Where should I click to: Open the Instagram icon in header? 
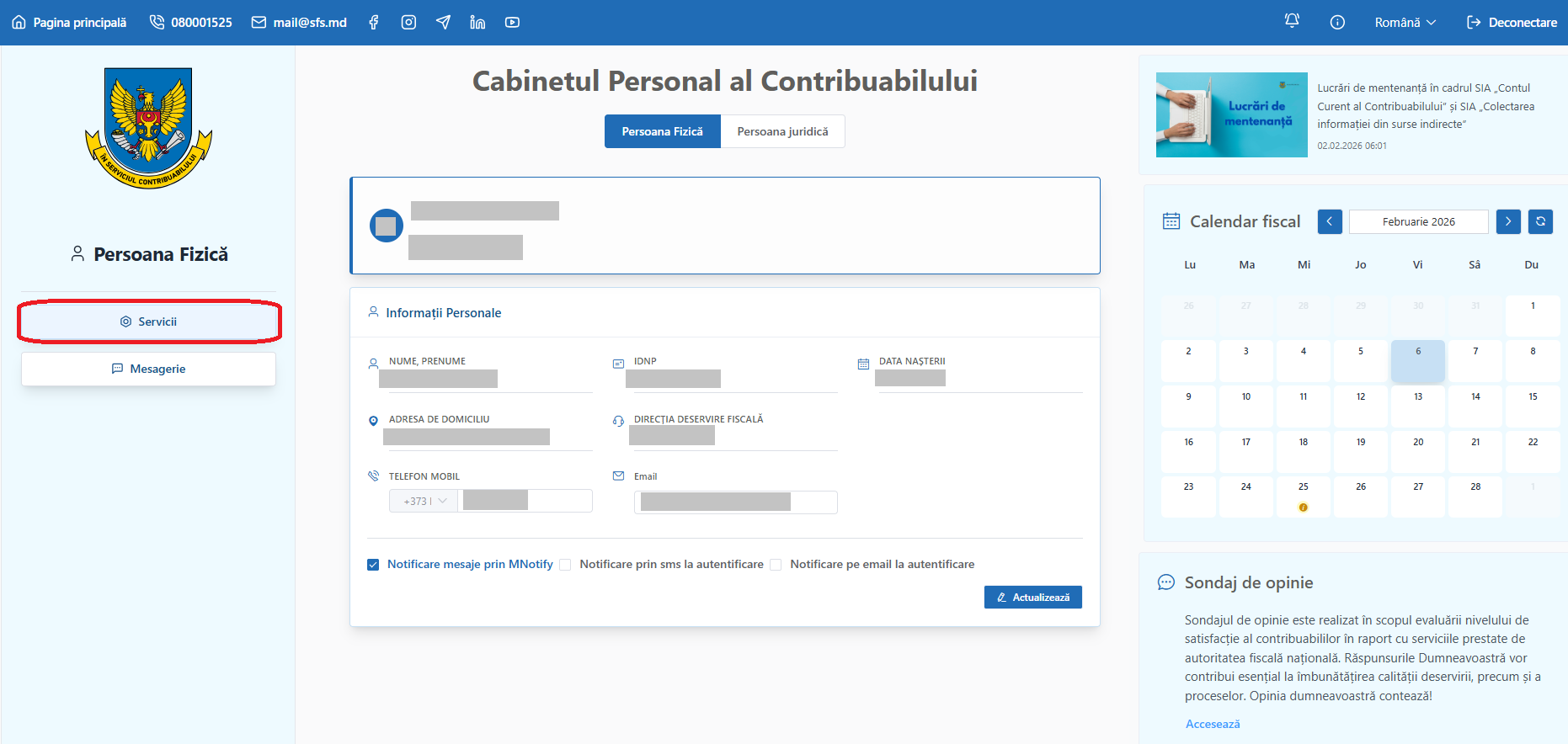[x=408, y=23]
